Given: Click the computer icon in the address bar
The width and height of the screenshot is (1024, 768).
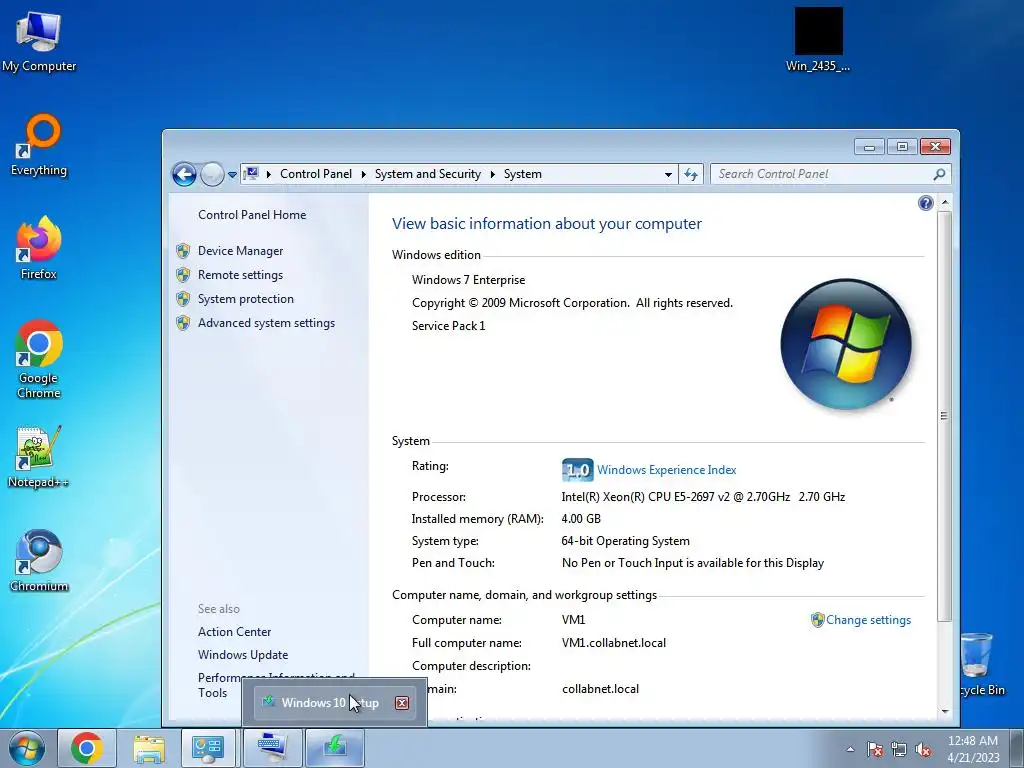Looking at the screenshot, I should (251, 174).
